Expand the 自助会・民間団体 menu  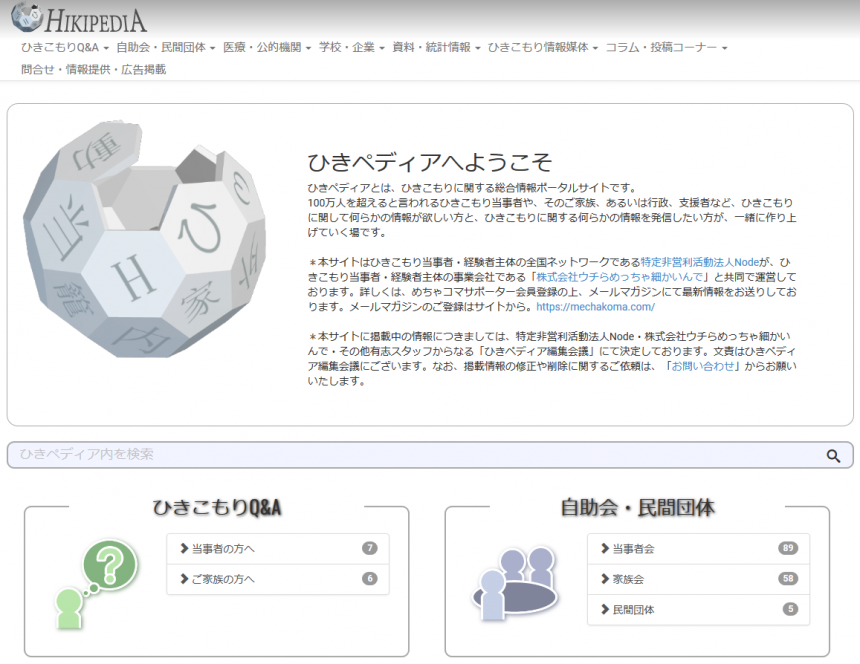[165, 47]
